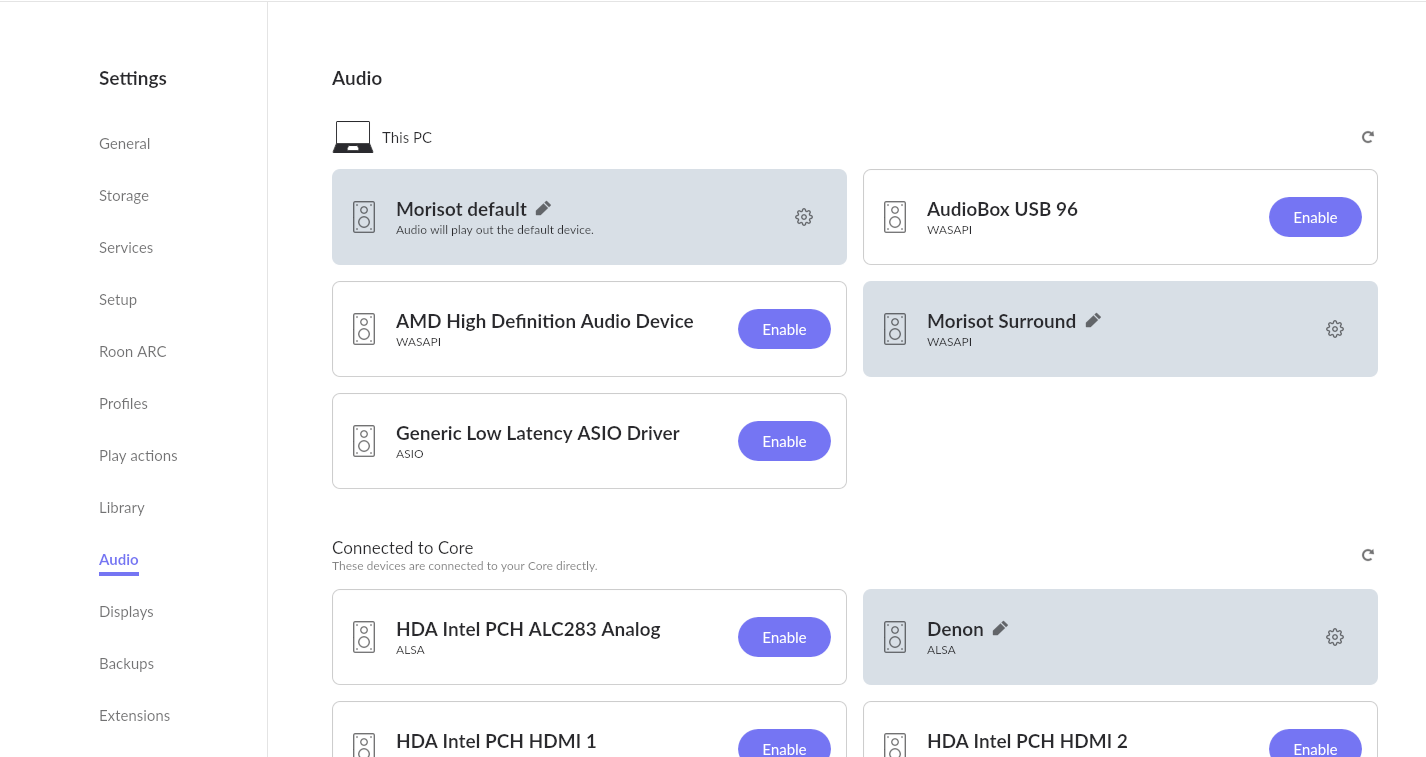This screenshot has width=1426, height=757.
Task: Go to General settings
Action: (125, 144)
